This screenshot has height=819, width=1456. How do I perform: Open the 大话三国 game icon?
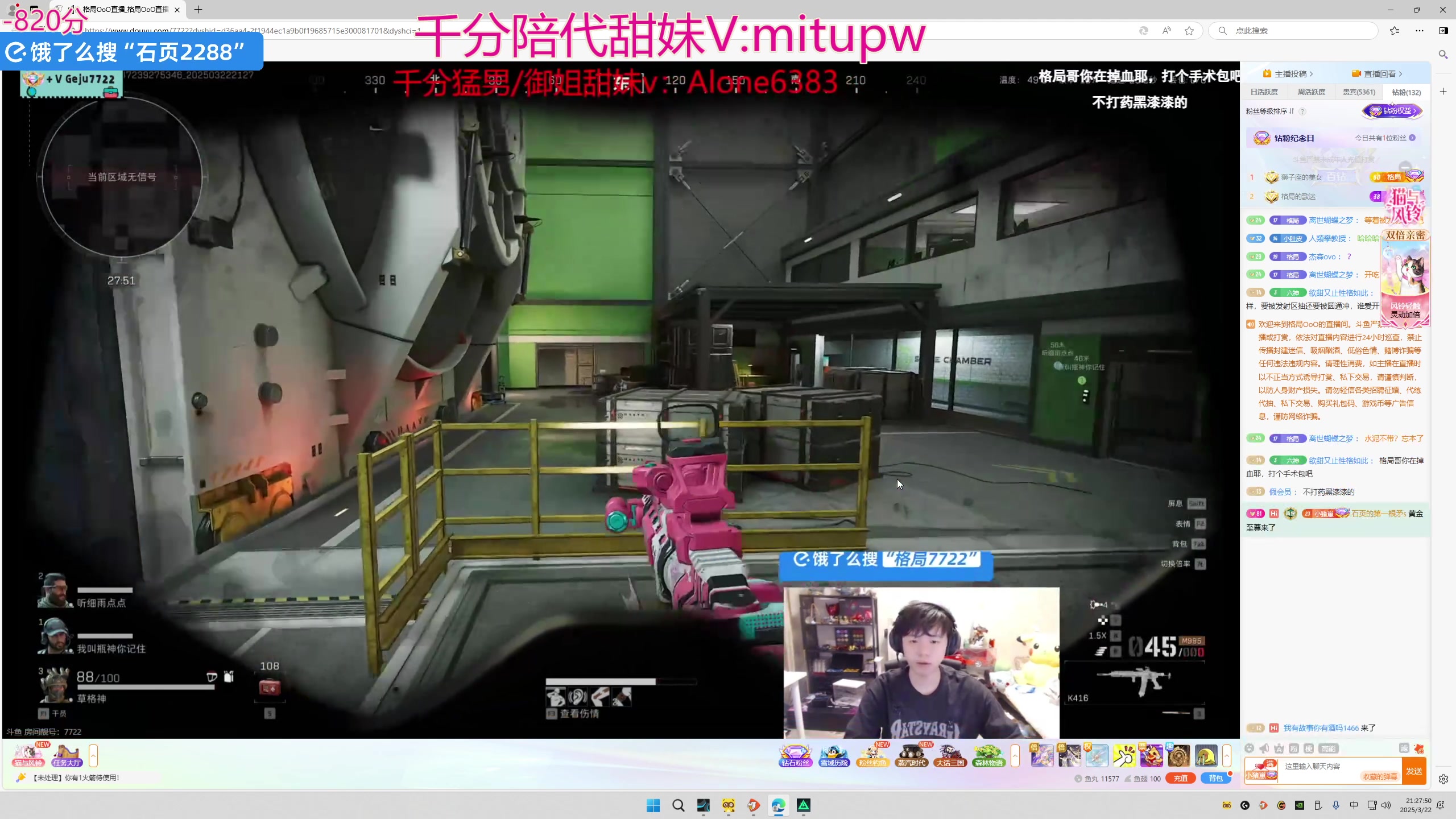(x=950, y=756)
